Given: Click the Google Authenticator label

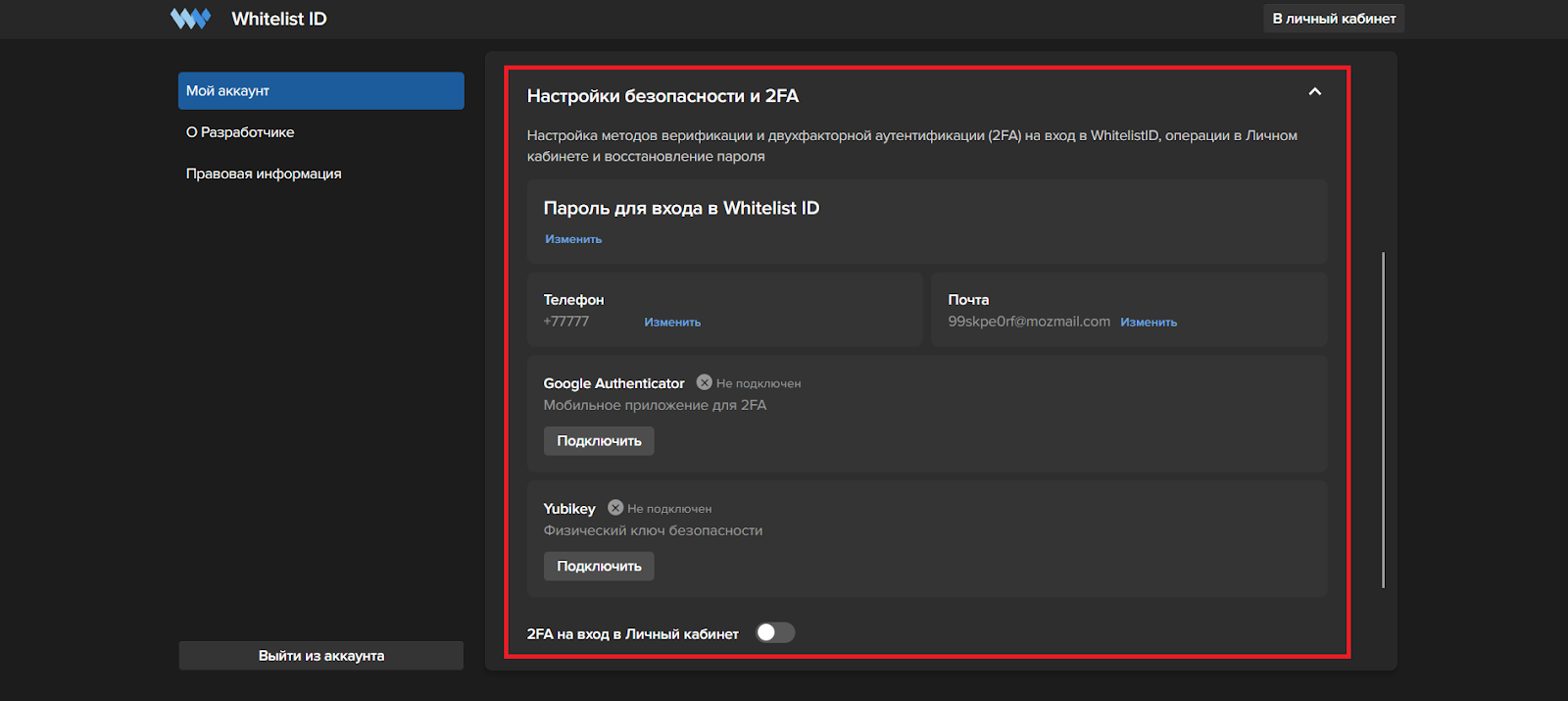Looking at the screenshot, I should coord(613,383).
